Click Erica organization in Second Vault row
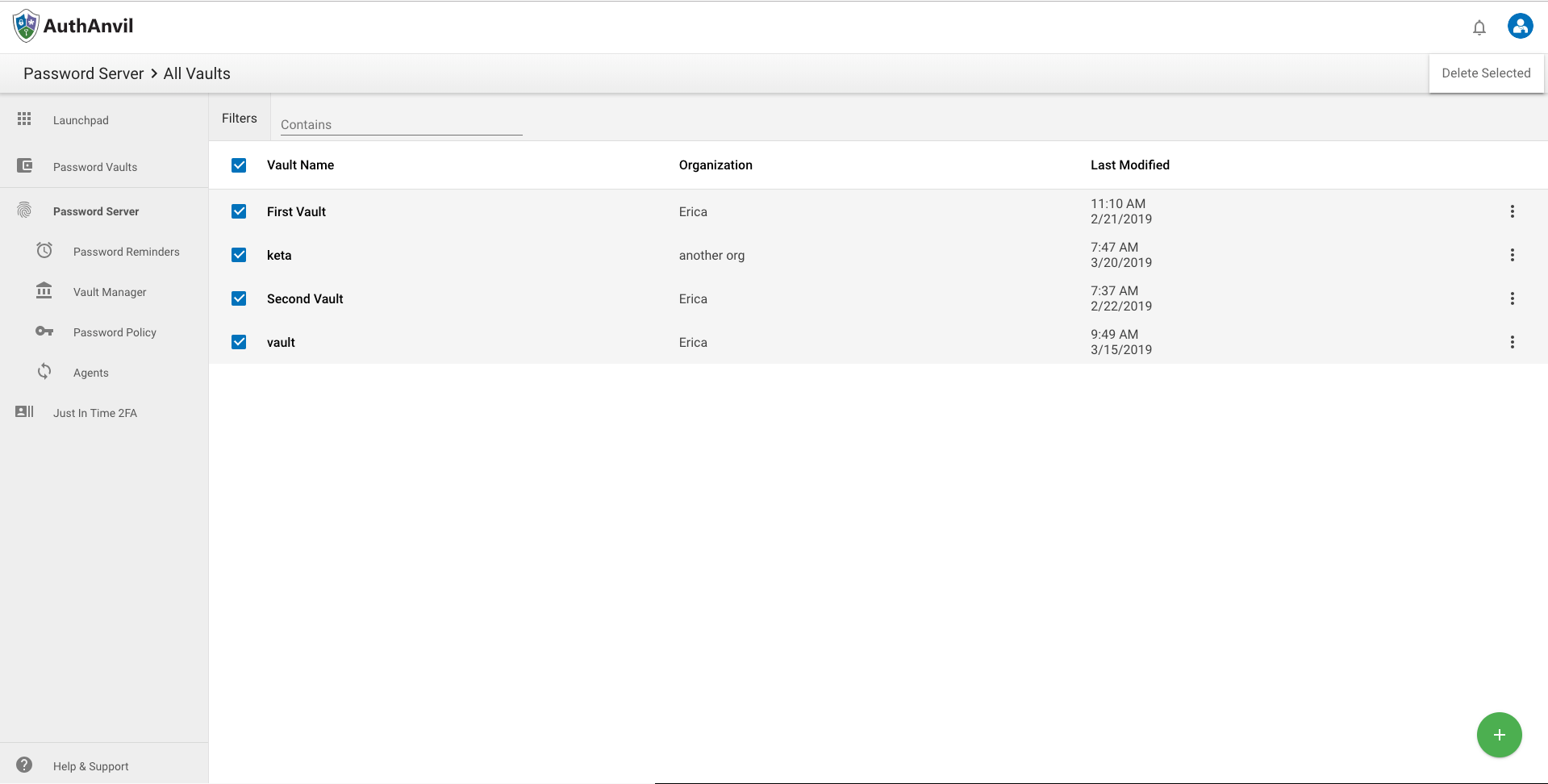1548x784 pixels. click(x=693, y=298)
